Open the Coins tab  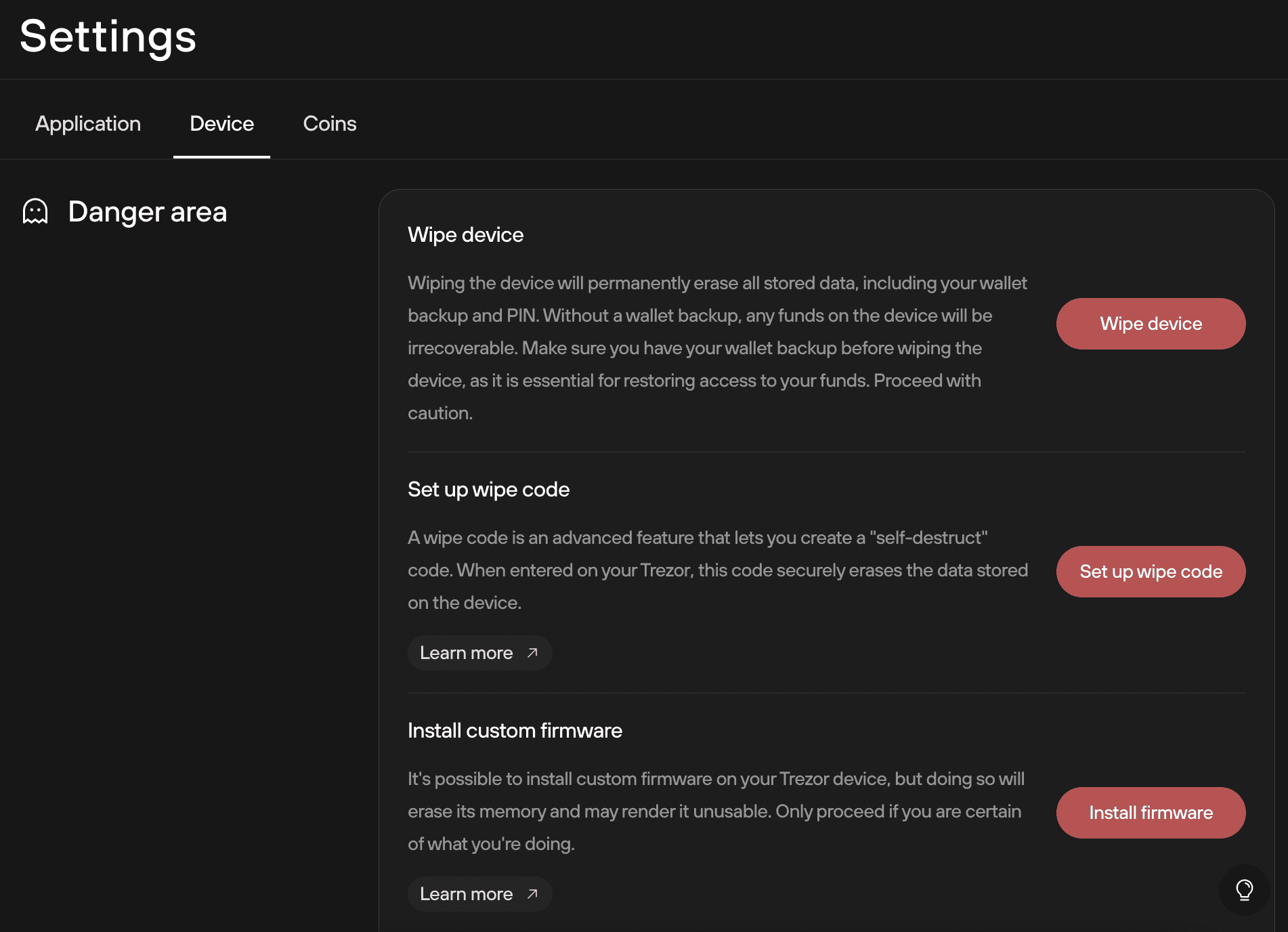[330, 123]
